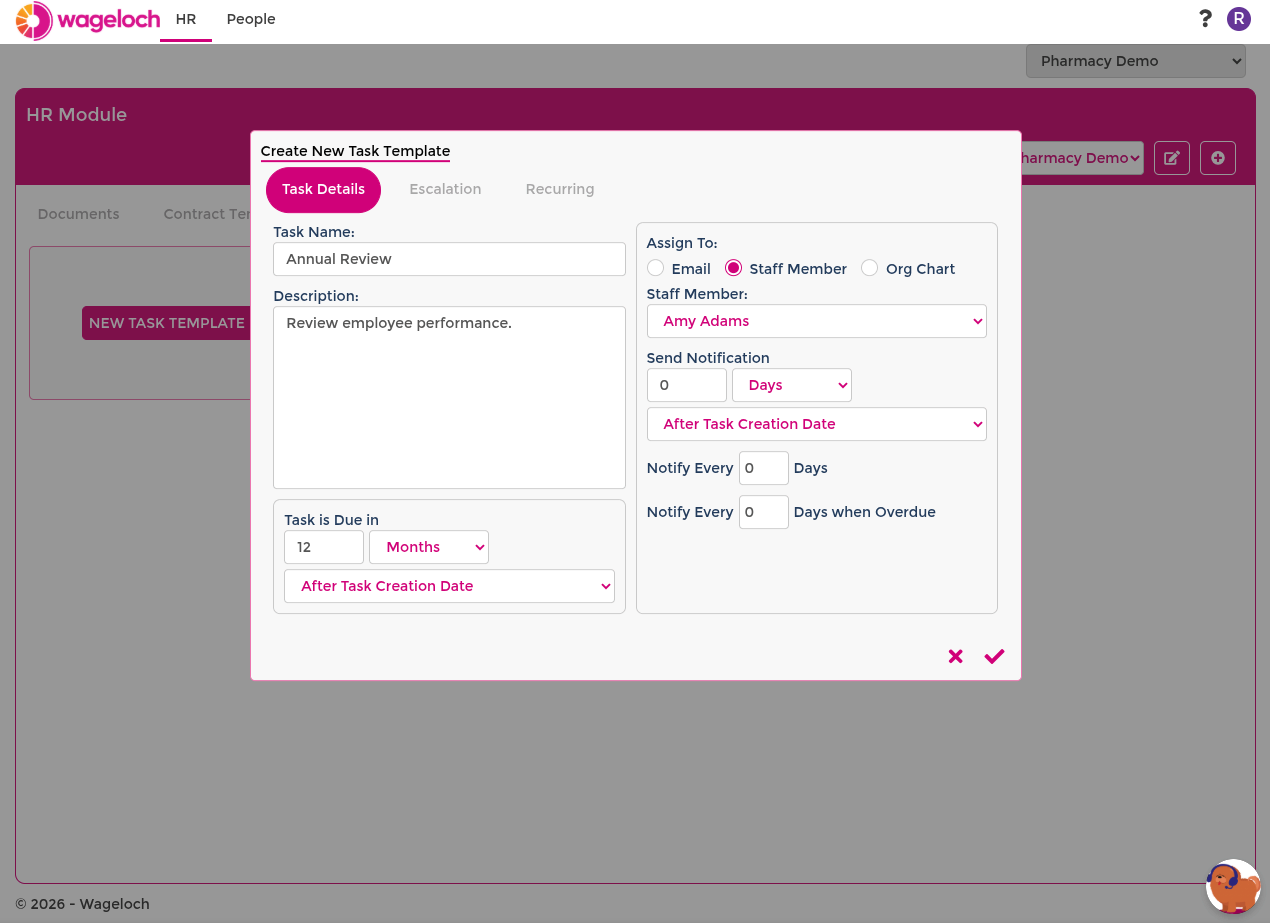
Task: Open the People menu in top navigation
Action: [251, 19]
